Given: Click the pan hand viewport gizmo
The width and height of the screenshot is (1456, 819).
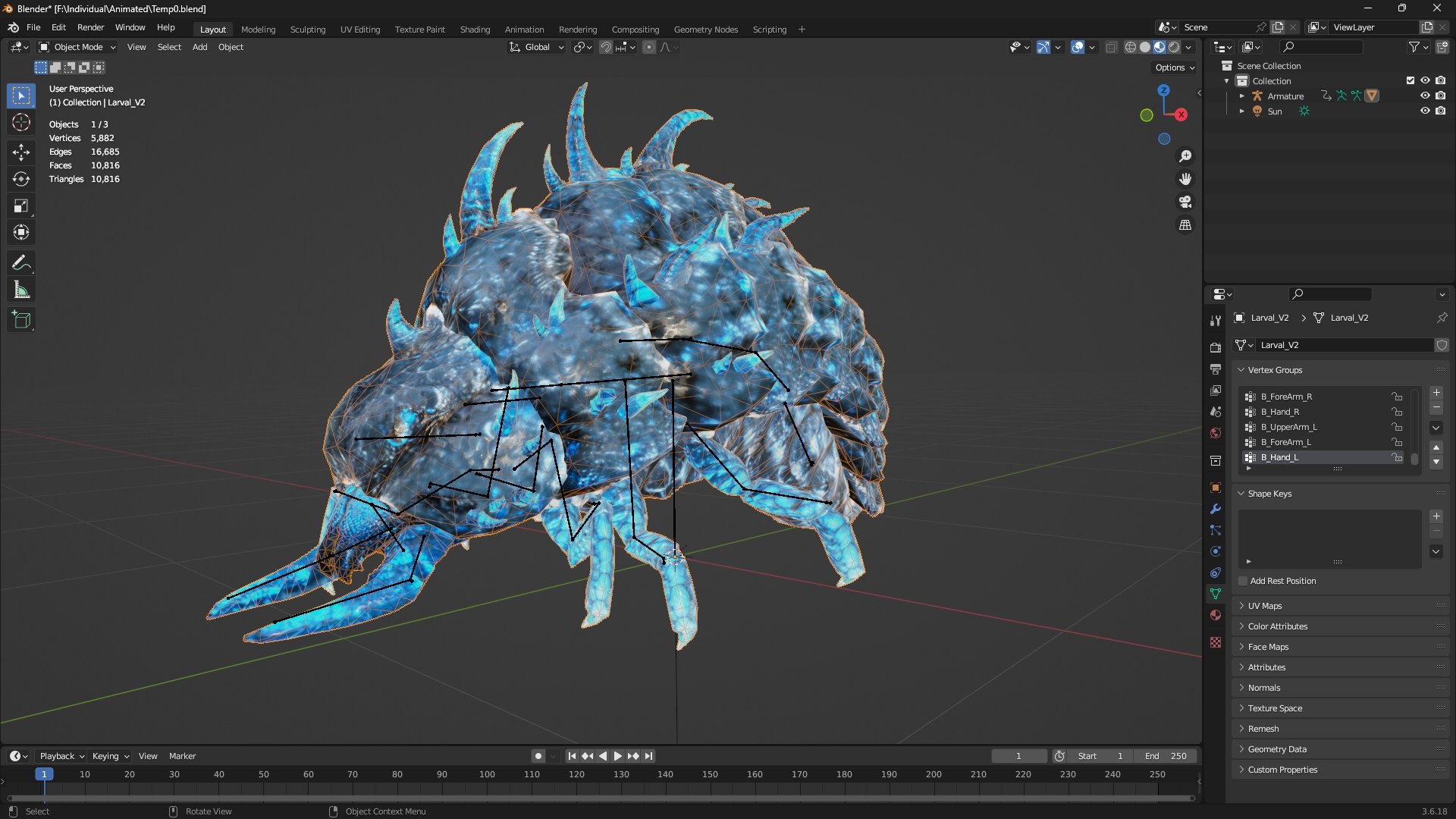Looking at the screenshot, I should [x=1185, y=179].
